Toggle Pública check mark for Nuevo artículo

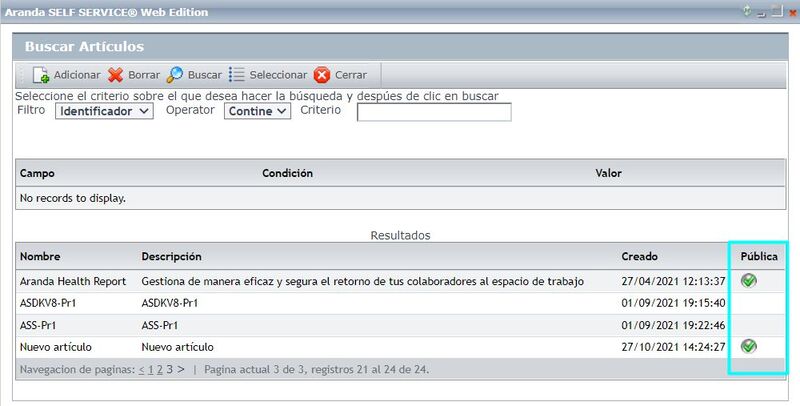pyautogui.click(x=749, y=346)
